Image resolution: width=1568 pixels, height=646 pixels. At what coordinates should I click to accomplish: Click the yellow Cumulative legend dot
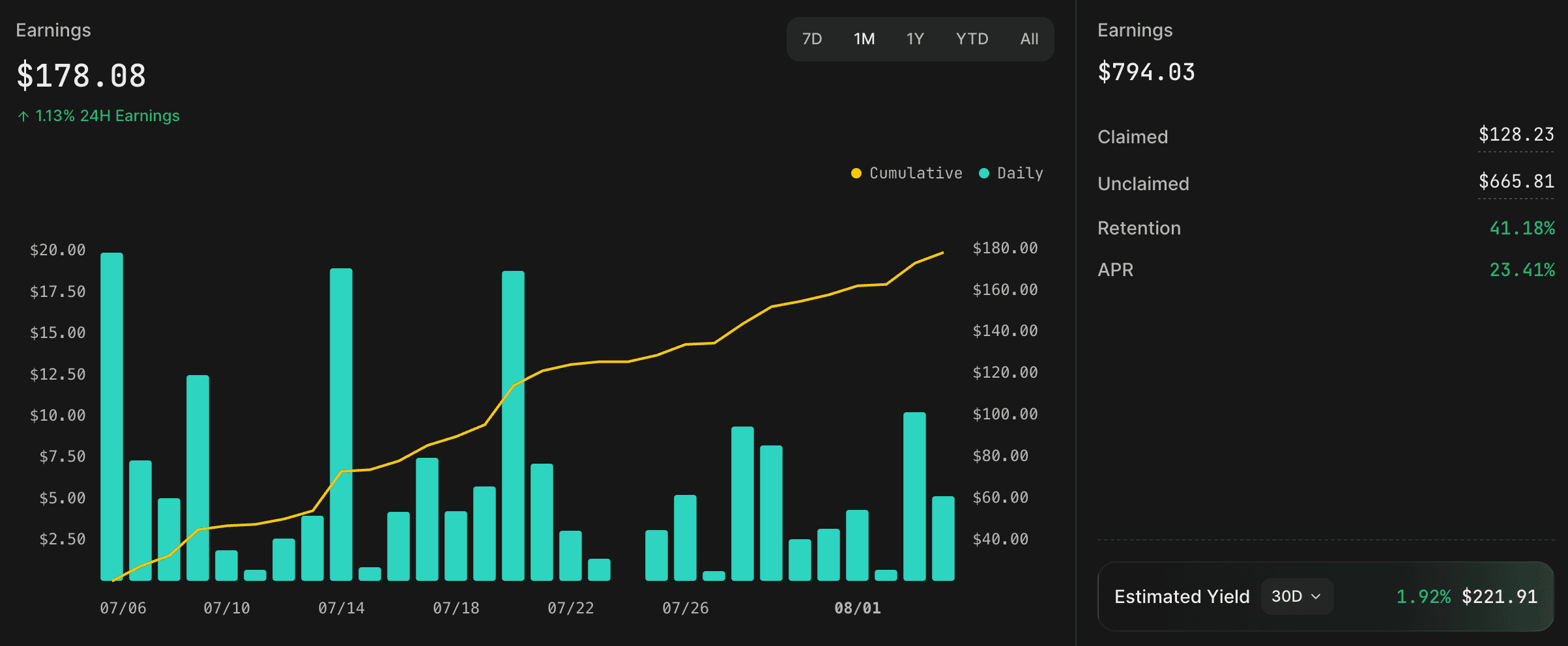856,173
